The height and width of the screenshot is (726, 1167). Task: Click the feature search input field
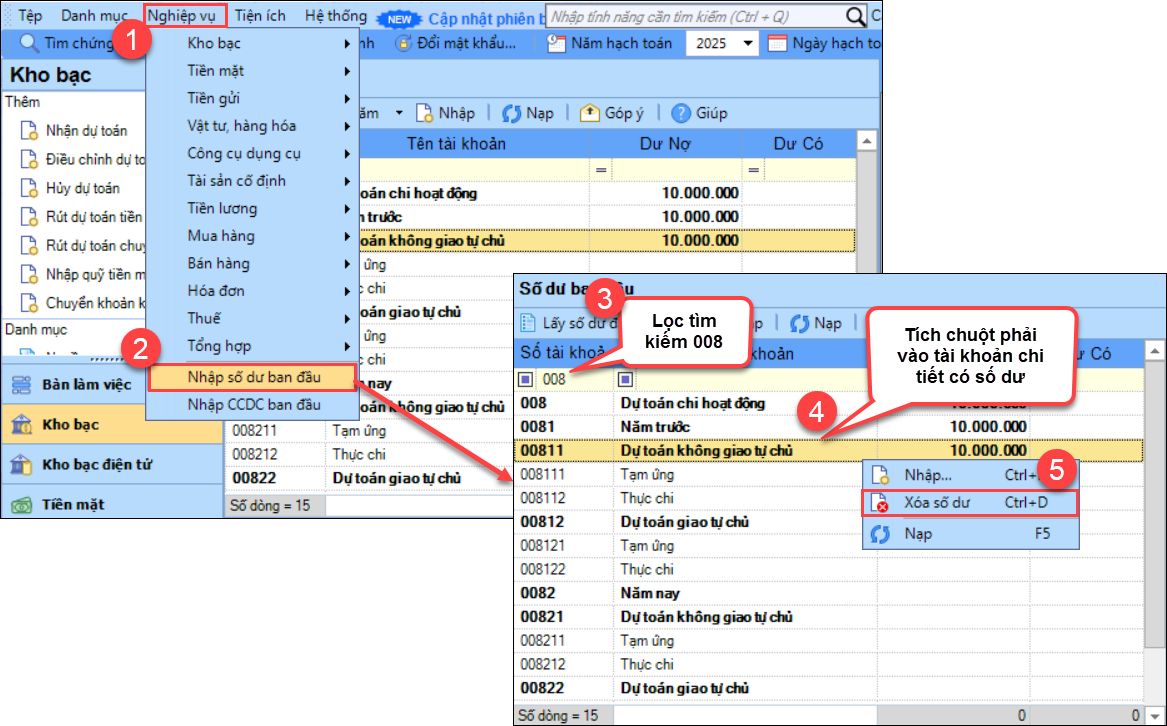tap(695, 17)
